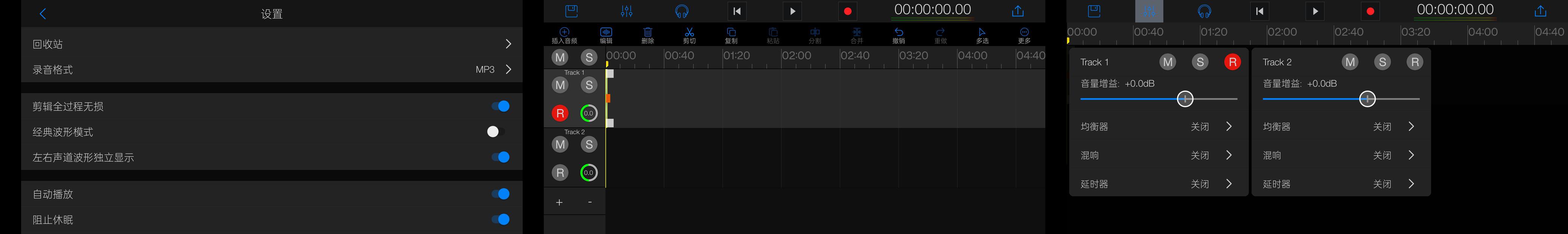Mute Track 1 in mixer panel
This screenshot has width=1568, height=234.
click(x=1168, y=62)
